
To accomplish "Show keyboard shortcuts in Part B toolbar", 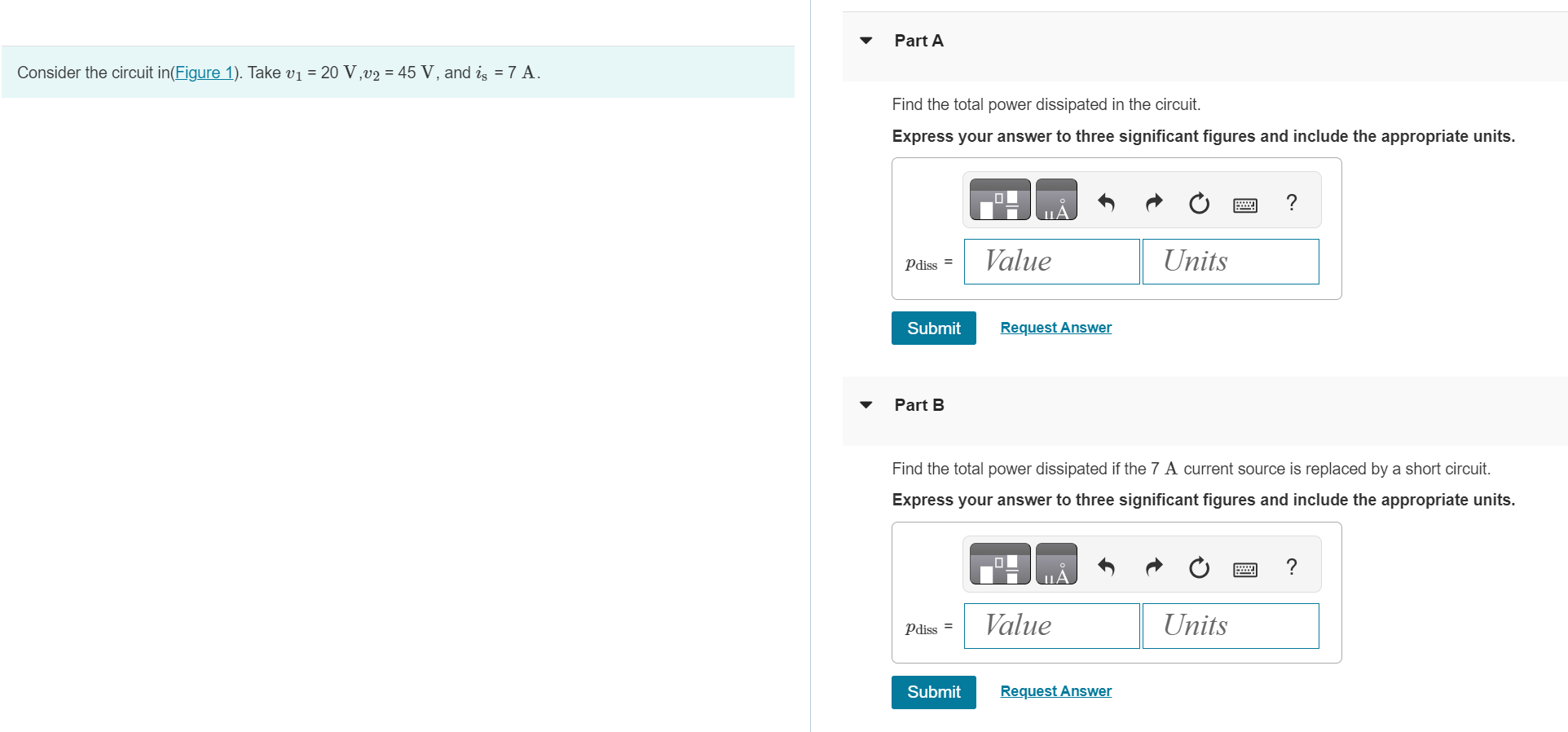I will coord(1244,568).
